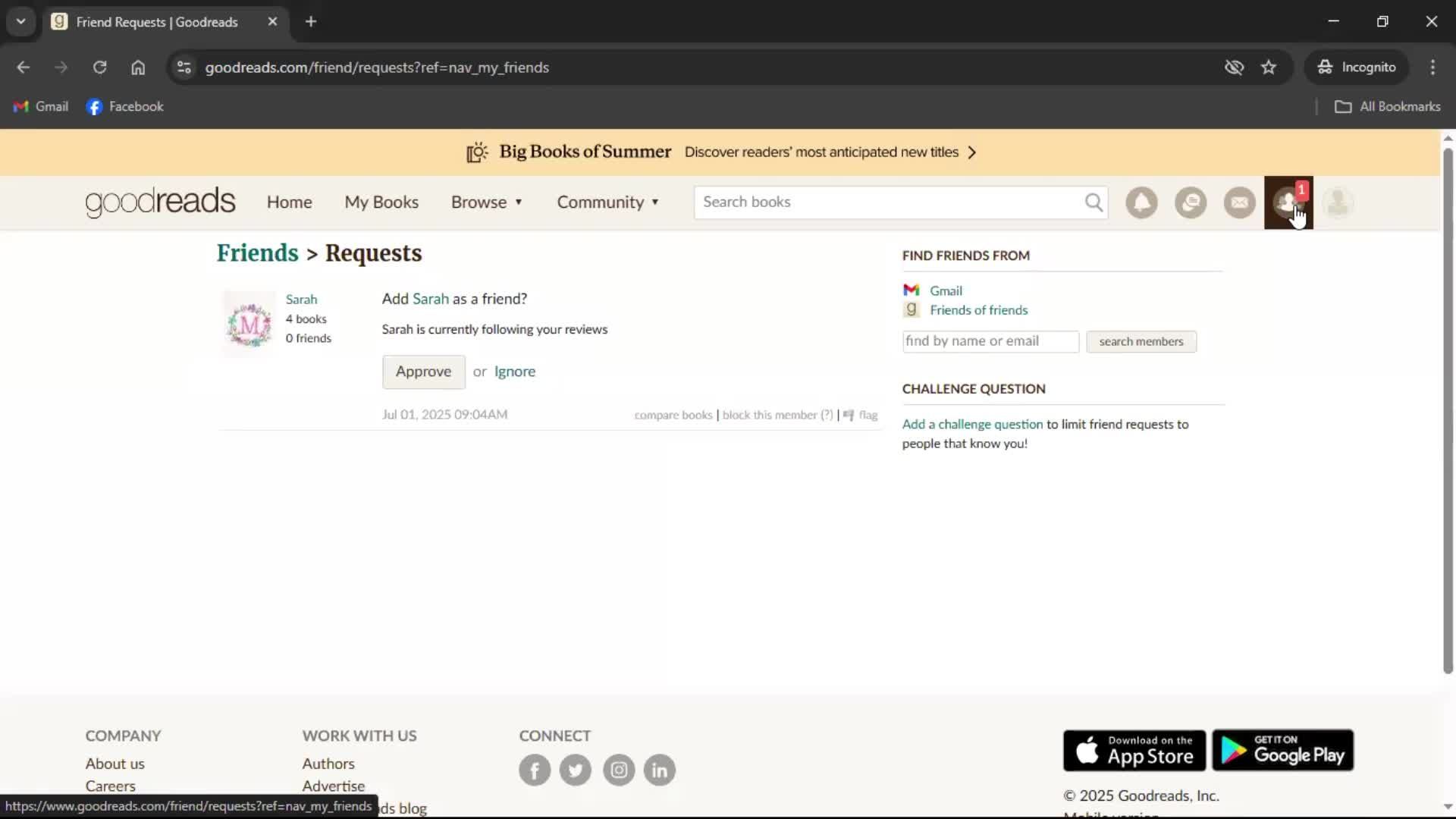Open Goodreads LinkedIn page icon
Viewport: 1456px width, 819px height.
tap(660, 770)
